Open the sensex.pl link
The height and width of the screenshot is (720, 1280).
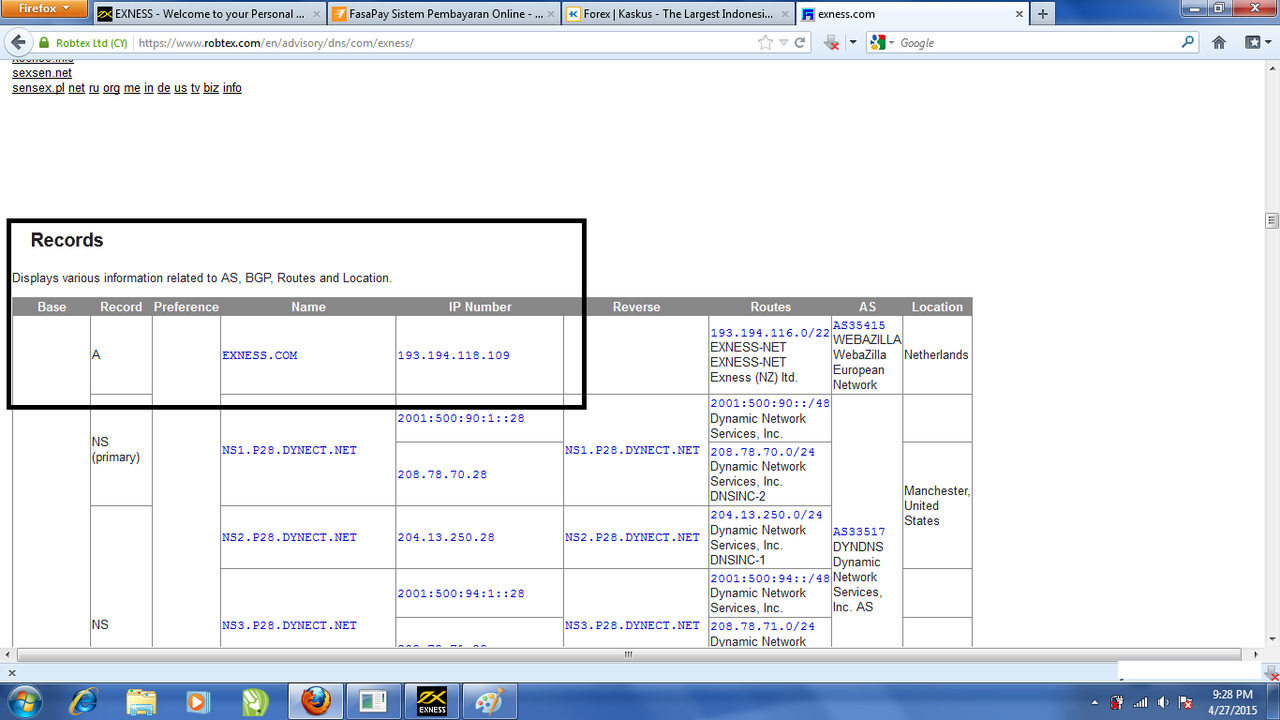point(38,88)
